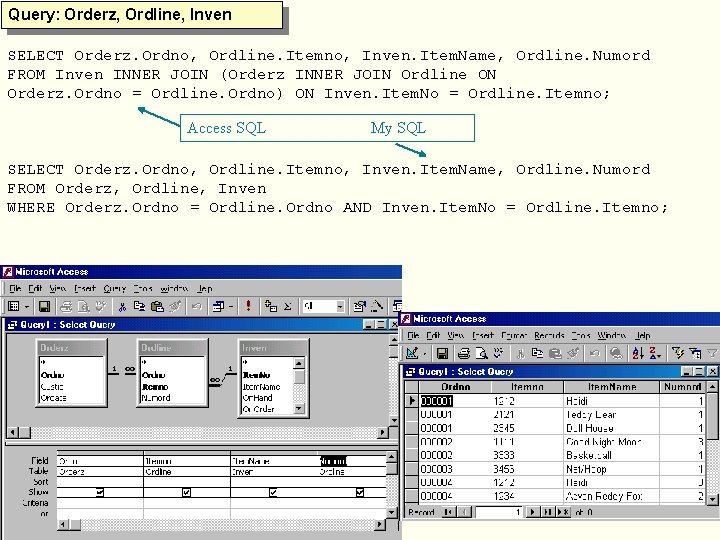
Task: Click the Show Table icon
Action: pos(271,306)
